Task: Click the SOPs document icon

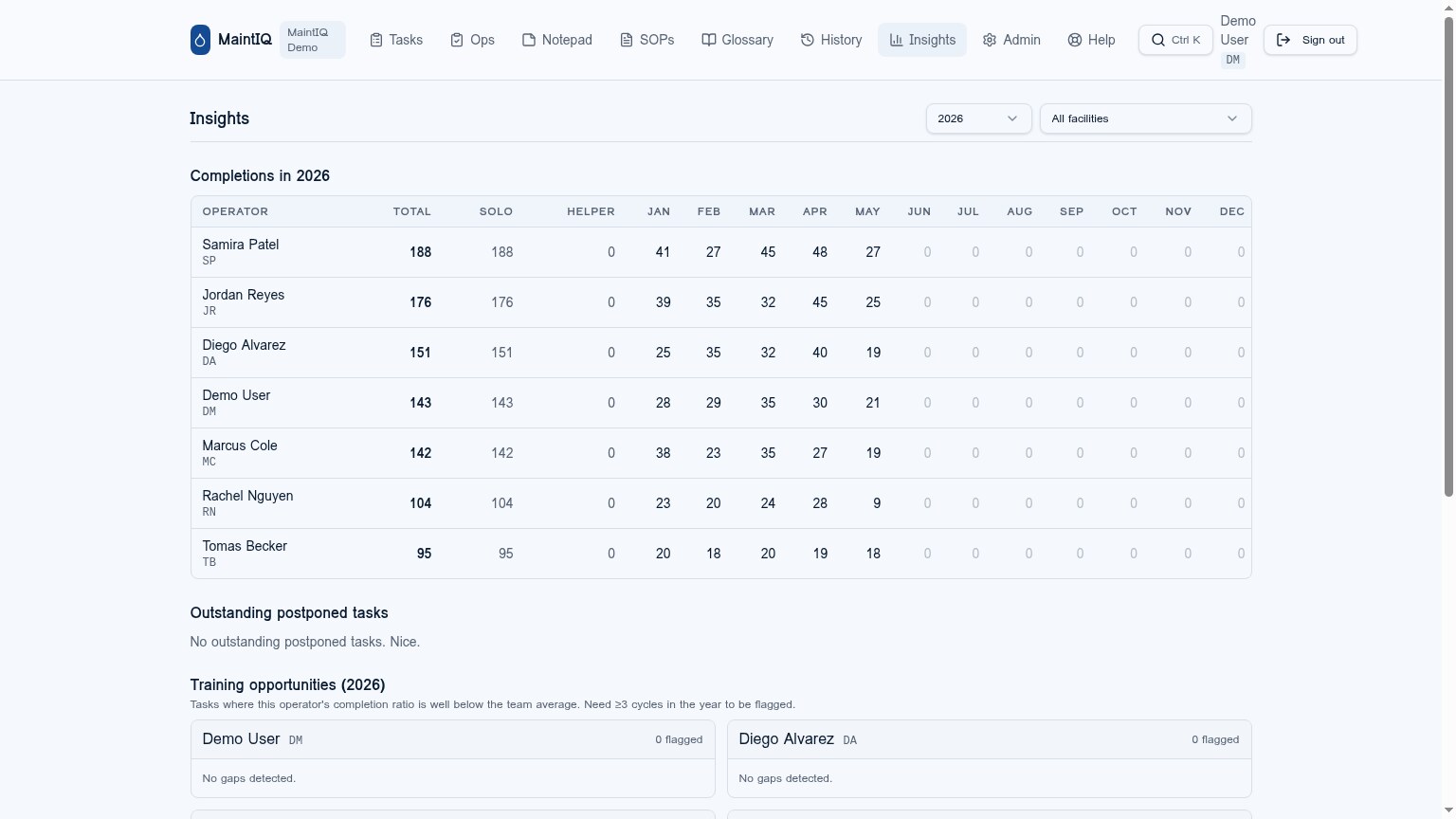Action: [x=627, y=40]
